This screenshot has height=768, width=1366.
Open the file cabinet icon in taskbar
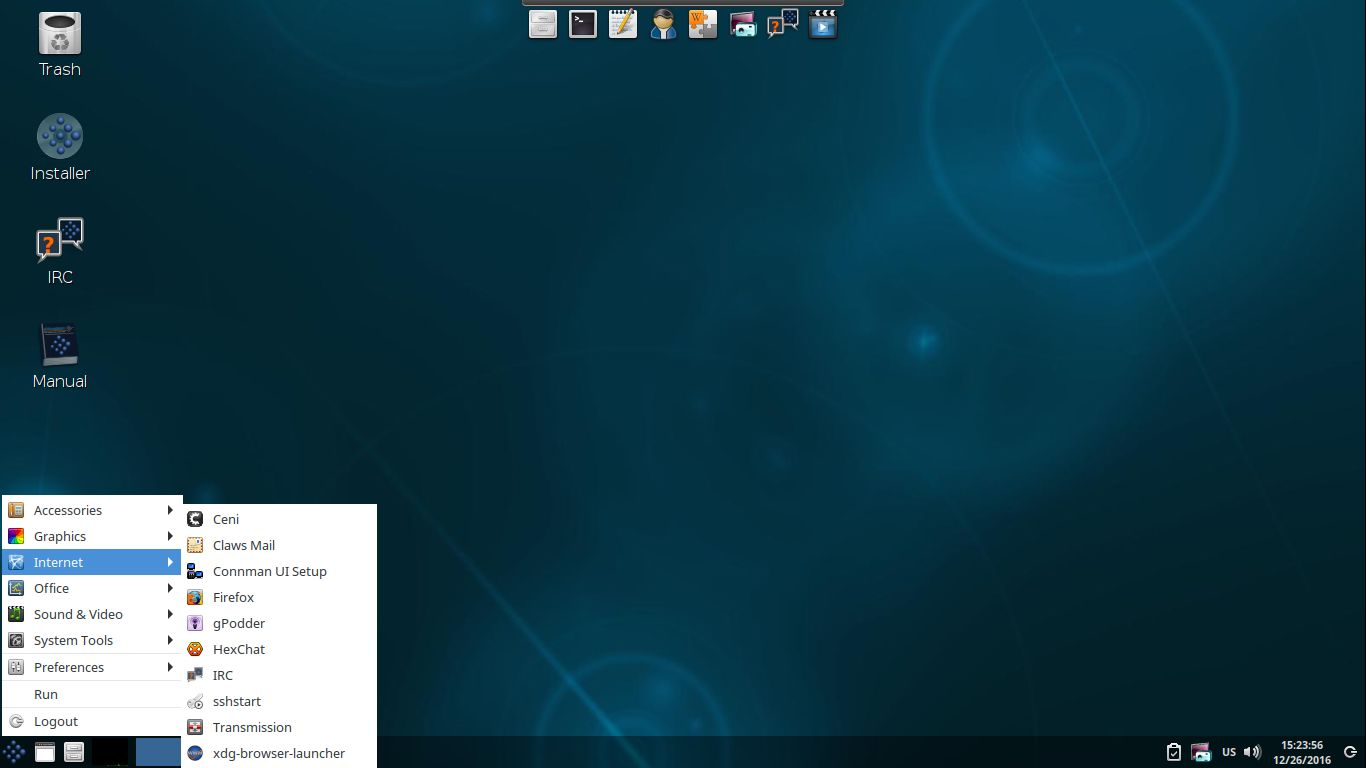[x=74, y=752]
